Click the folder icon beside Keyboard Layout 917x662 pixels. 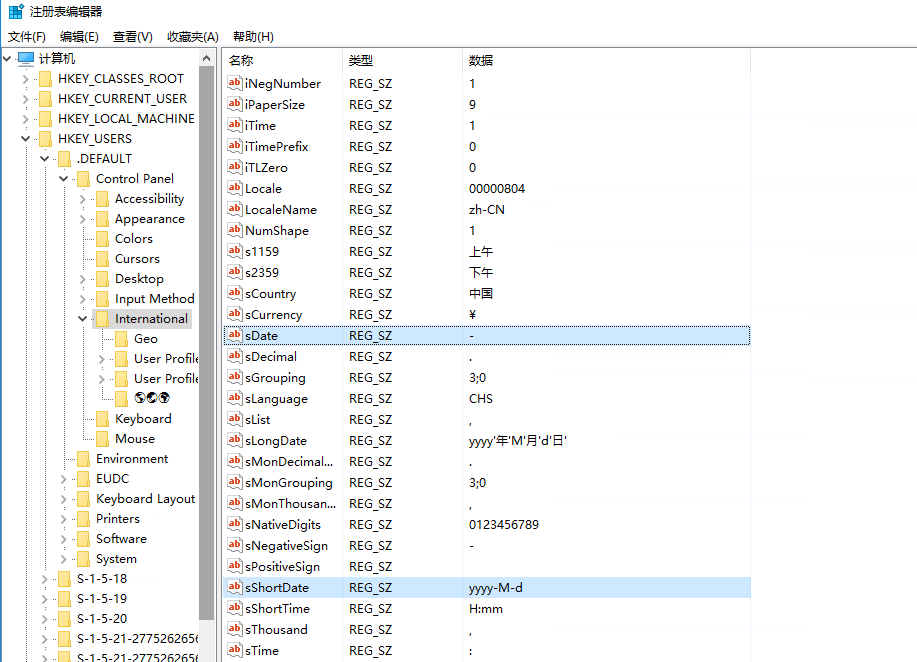[83, 499]
